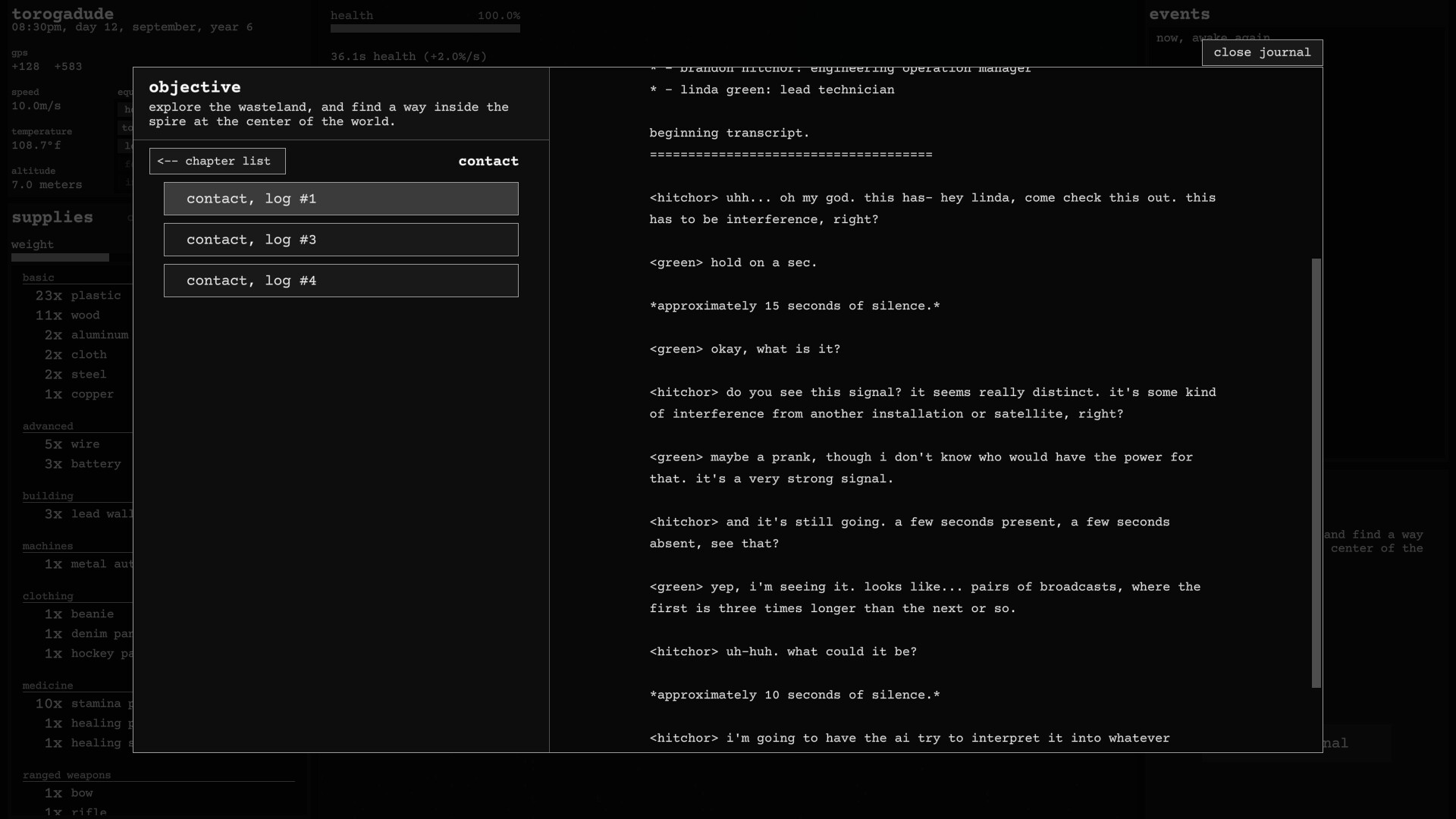1456x819 pixels.
Task: Collapse the clothing supplies section
Action: click(x=48, y=597)
